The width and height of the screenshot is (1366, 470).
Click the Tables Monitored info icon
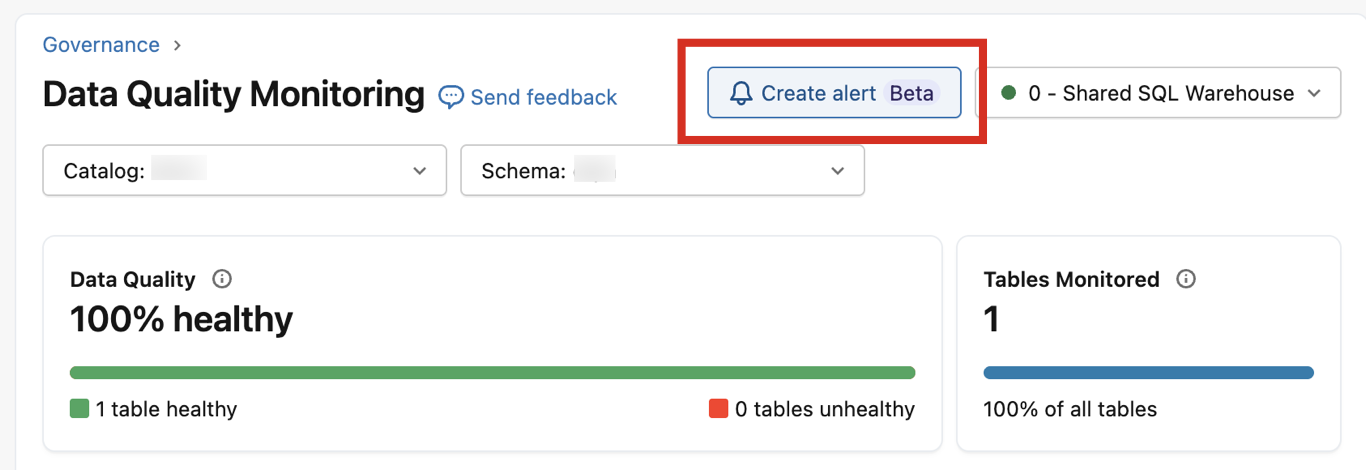[x=1186, y=279]
